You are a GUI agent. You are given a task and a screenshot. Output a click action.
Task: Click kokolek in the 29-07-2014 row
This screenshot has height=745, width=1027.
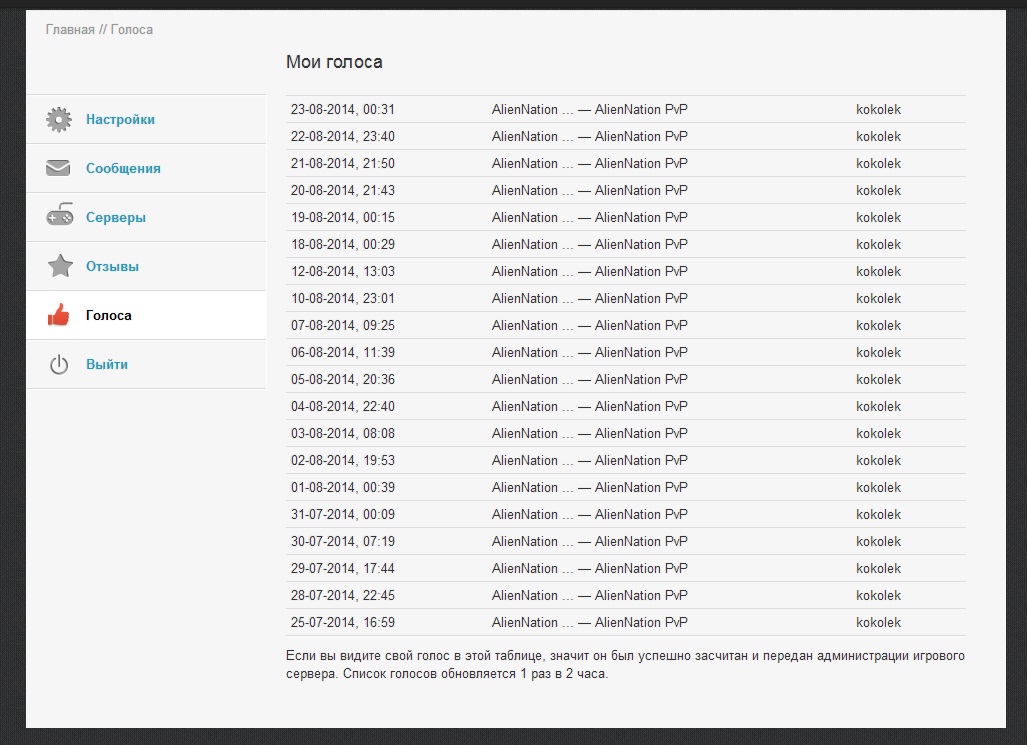click(878, 568)
